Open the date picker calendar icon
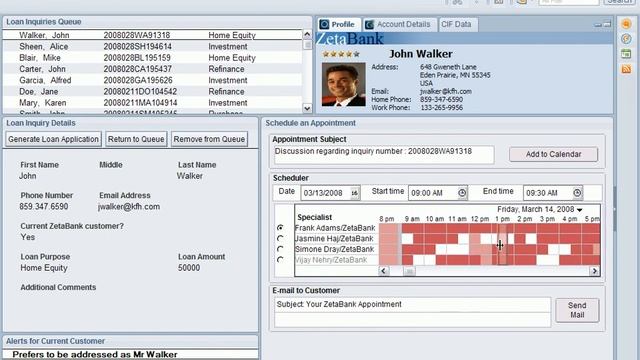Viewport: 640px width, 360px height. (x=355, y=193)
